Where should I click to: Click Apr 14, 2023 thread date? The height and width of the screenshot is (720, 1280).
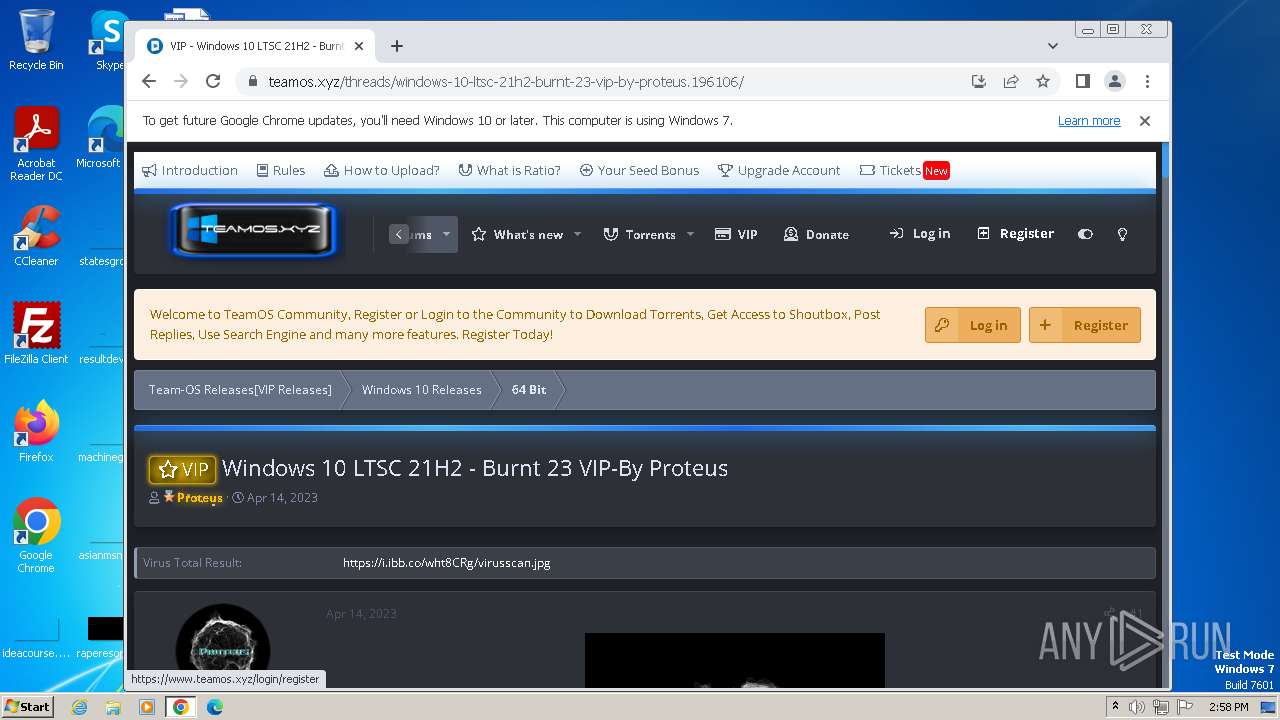[x=282, y=497]
